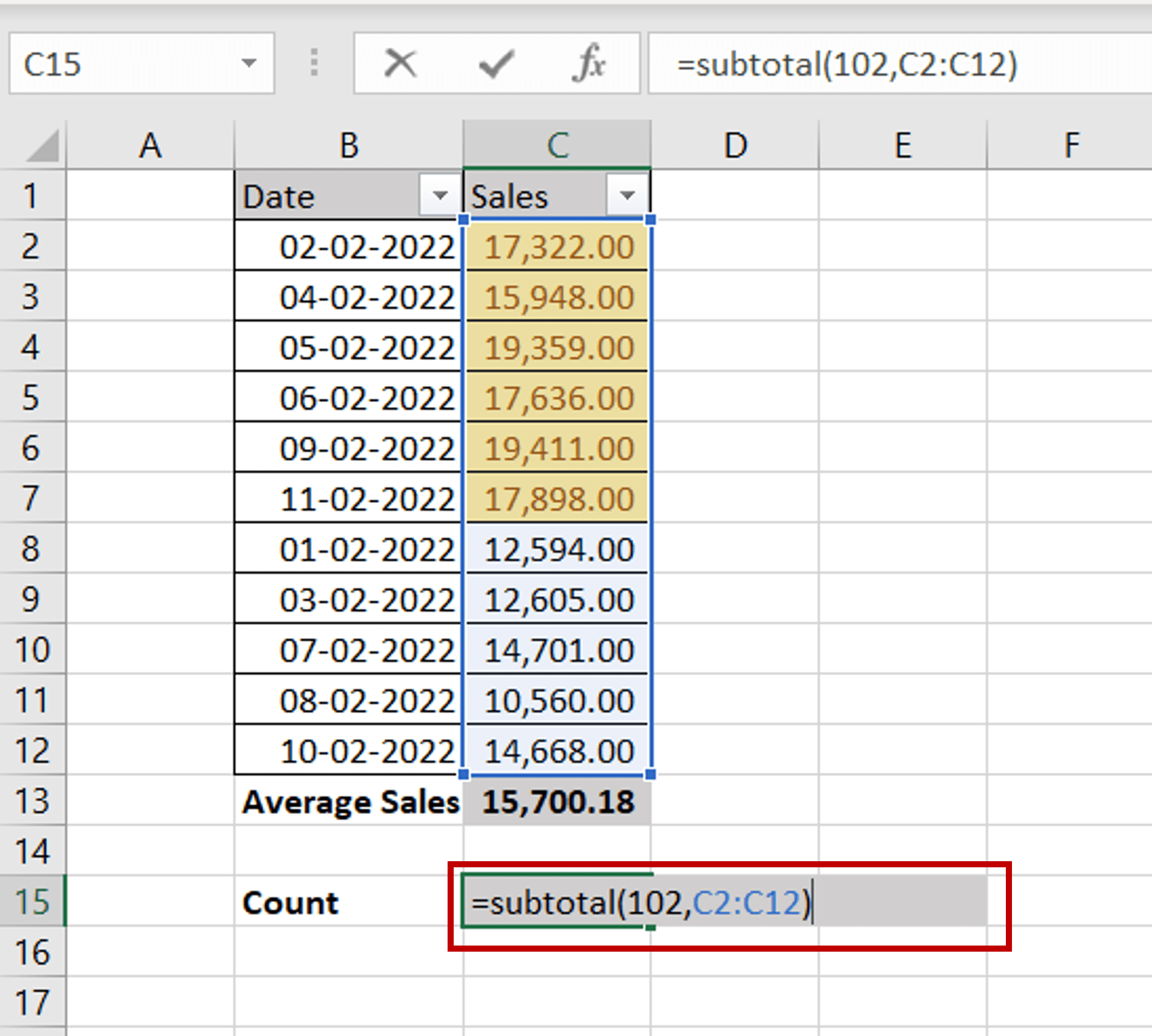Select the sales value 19,411.00

coord(558,449)
